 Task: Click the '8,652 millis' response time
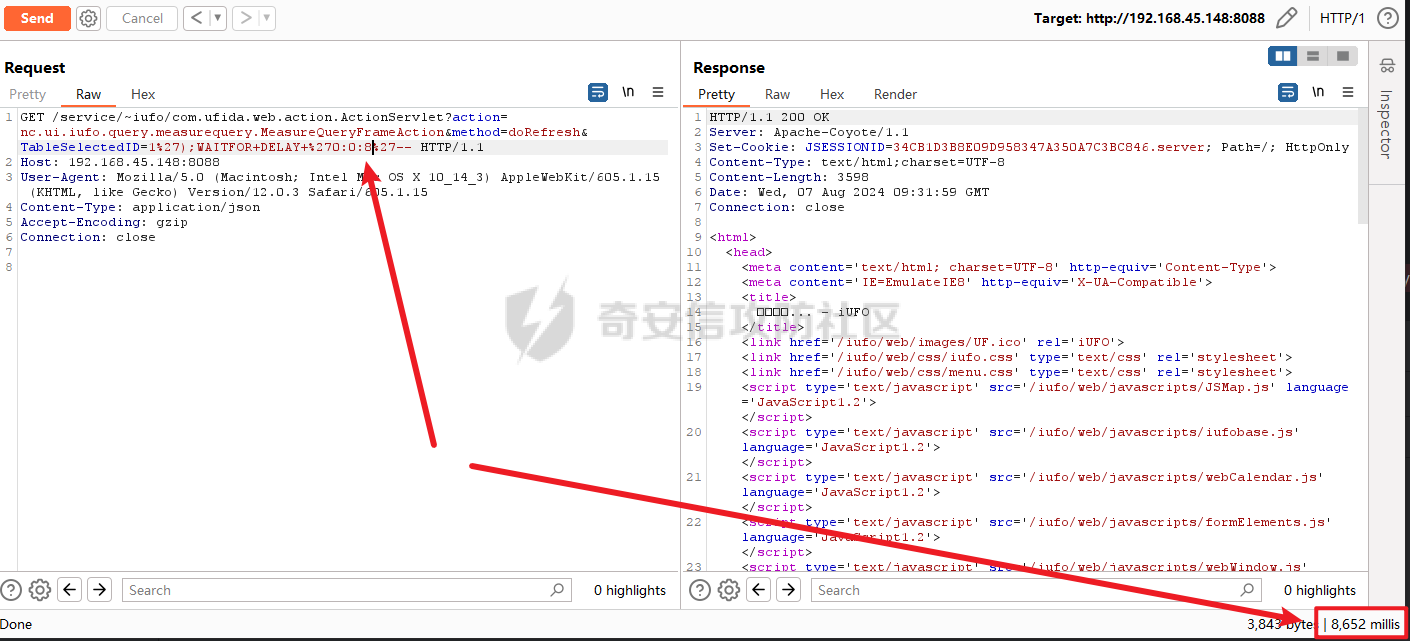click(x=1365, y=624)
